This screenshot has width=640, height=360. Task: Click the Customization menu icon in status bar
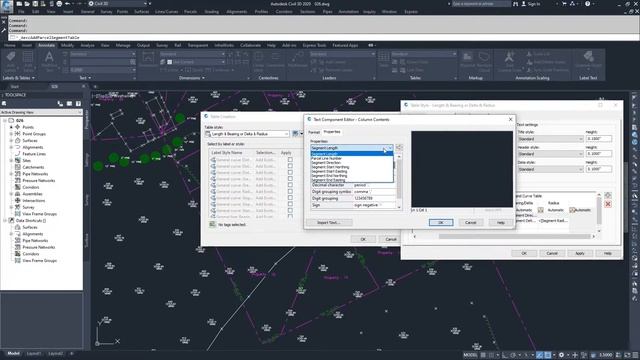[x=635, y=355]
